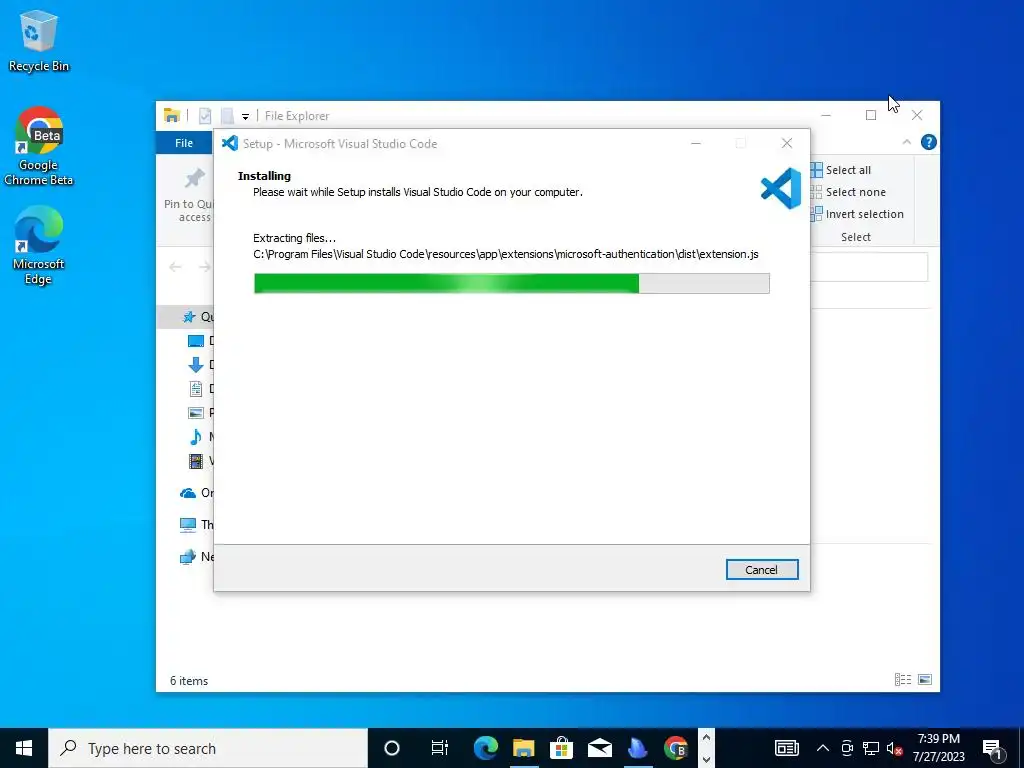Open the Quick Access Toolbar customize dropdown
Screen dimensions: 1024x768
[246, 116]
